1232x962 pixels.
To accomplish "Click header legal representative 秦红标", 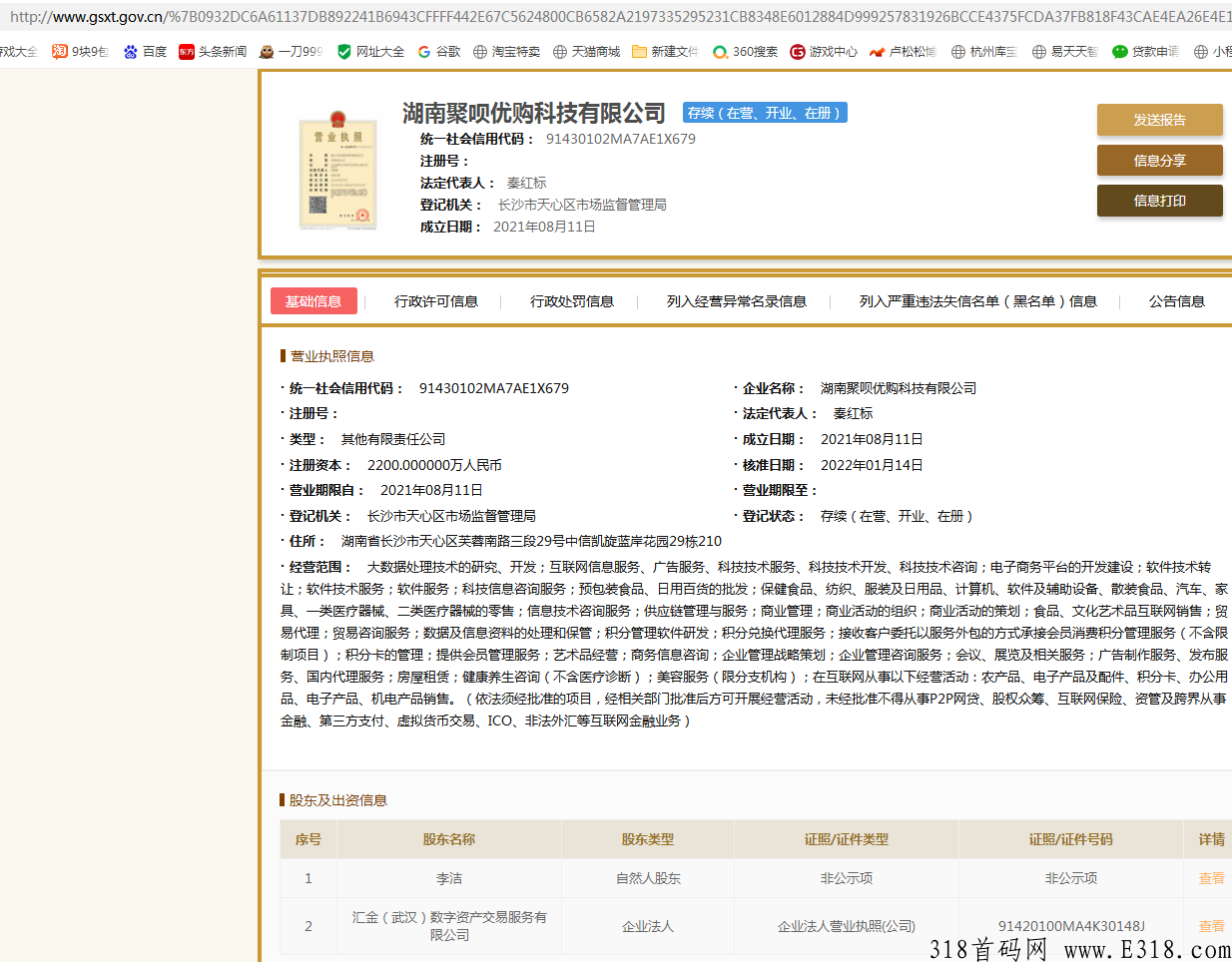I will pyautogui.click(x=527, y=183).
